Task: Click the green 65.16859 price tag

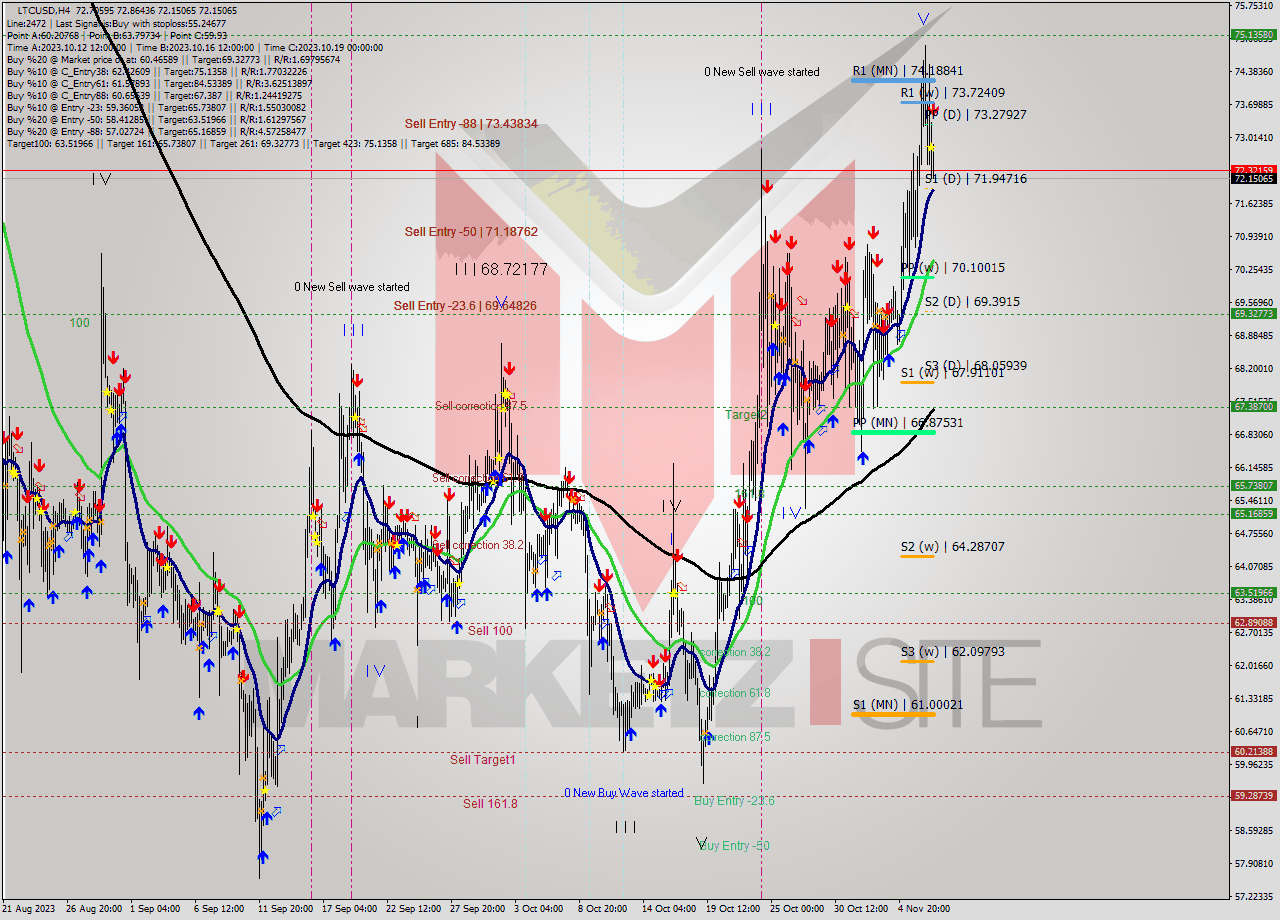Action: point(1253,513)
